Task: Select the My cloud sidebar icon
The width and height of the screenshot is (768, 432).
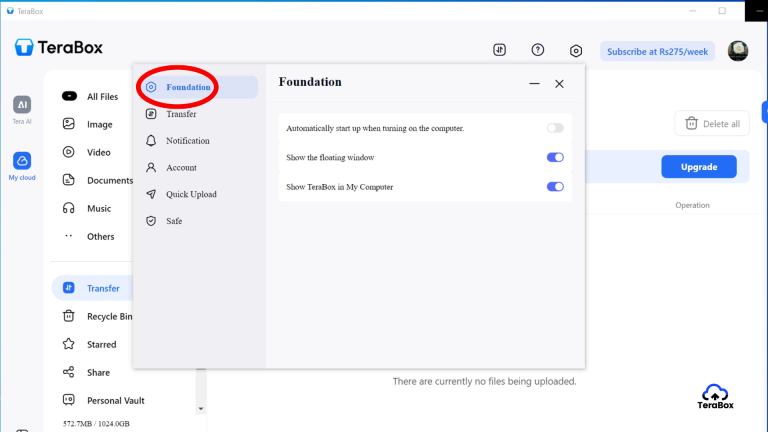Action: (x=22, y=166)
